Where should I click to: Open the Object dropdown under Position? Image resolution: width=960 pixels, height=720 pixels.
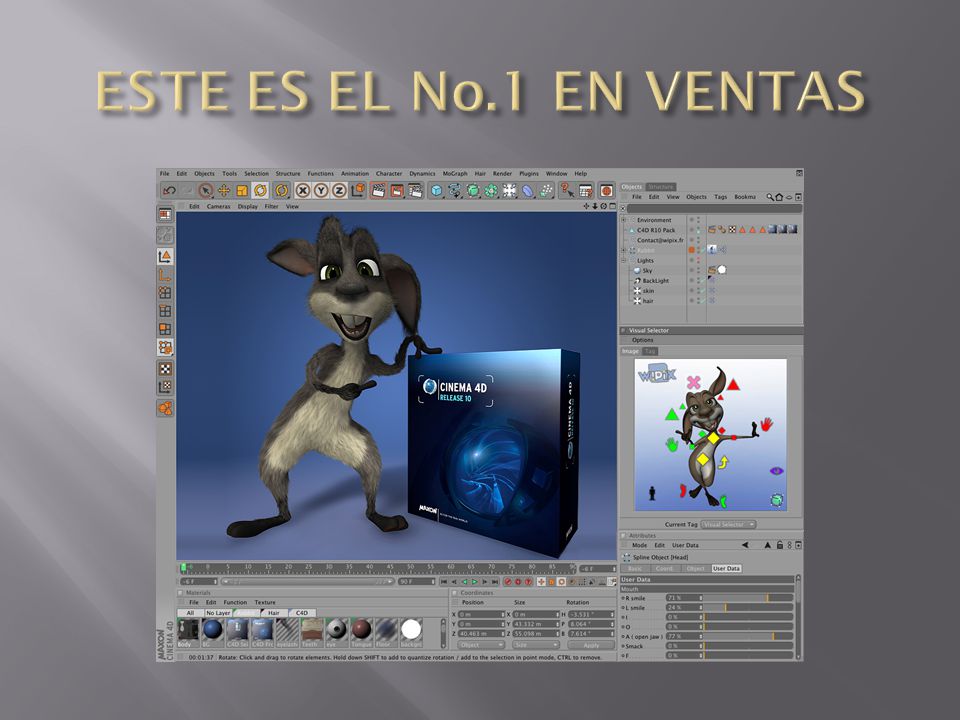click(481, 645)
